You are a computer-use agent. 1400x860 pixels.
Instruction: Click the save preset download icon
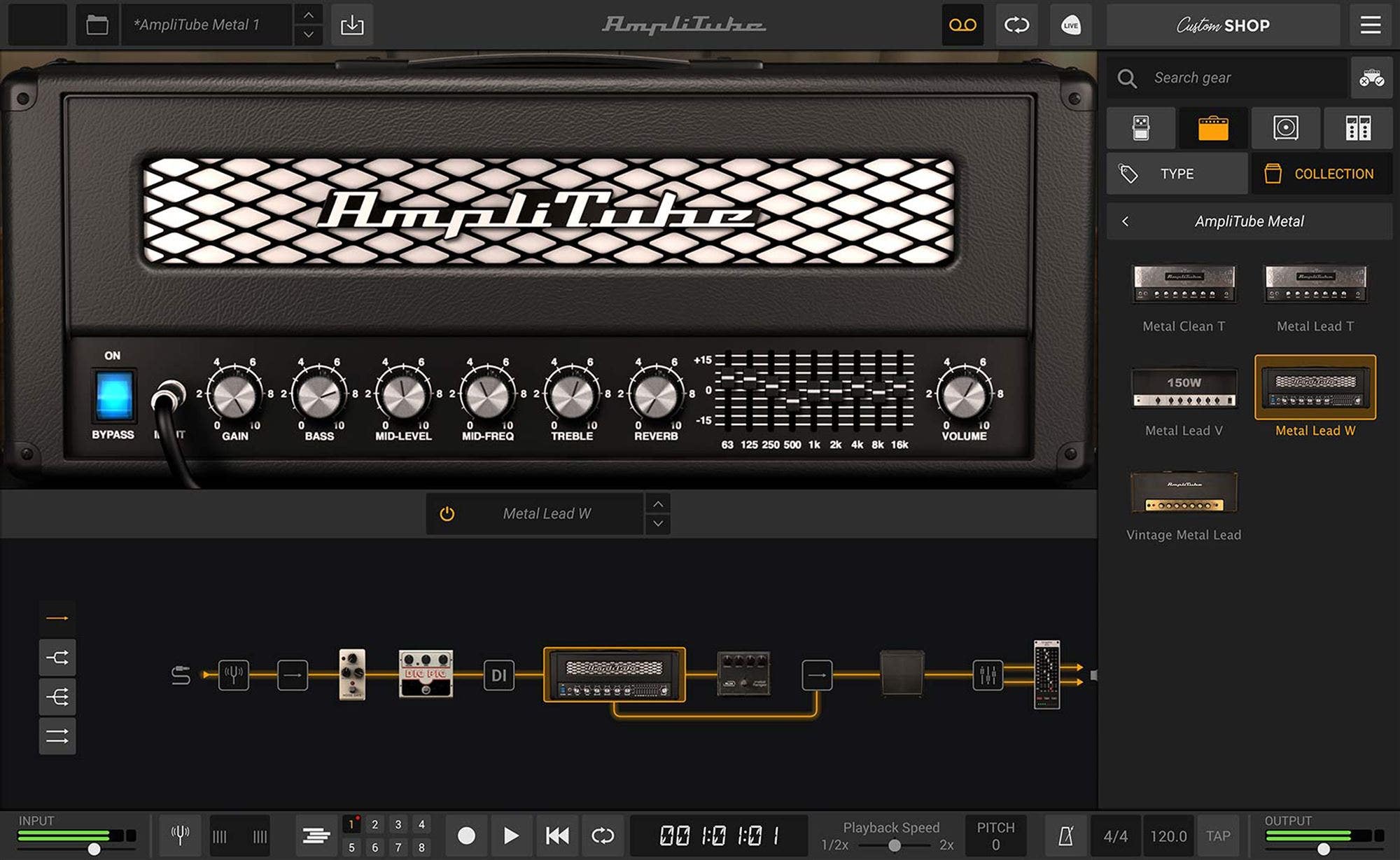click(x=351, y=25)
